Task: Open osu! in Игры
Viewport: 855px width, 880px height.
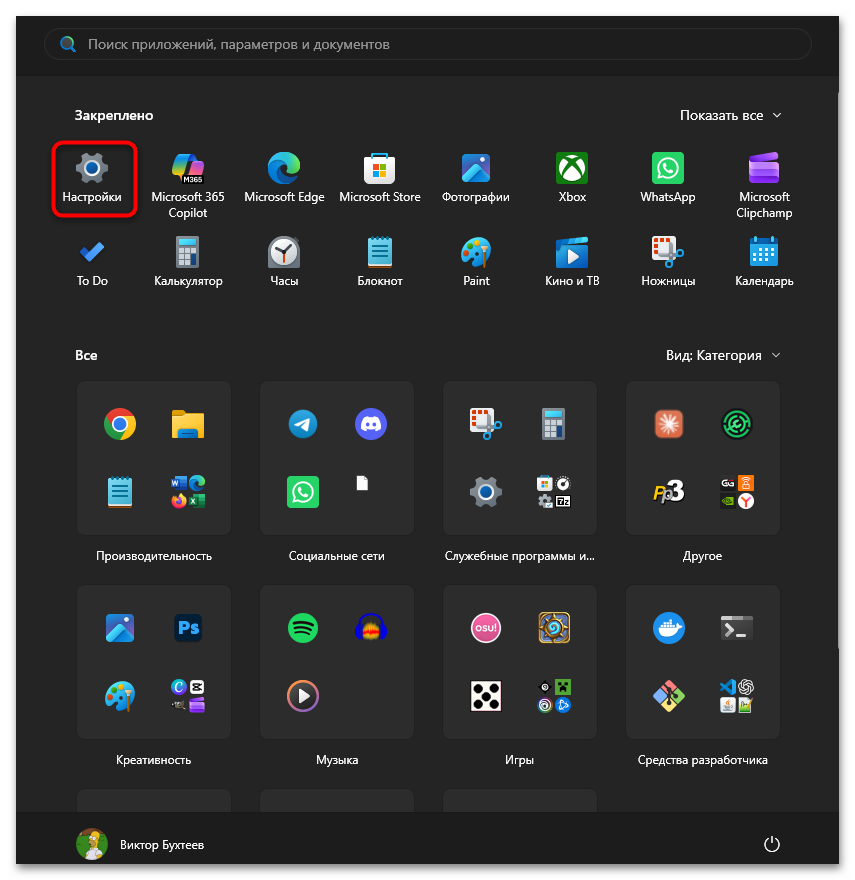Action: click(x=486, y=628)
